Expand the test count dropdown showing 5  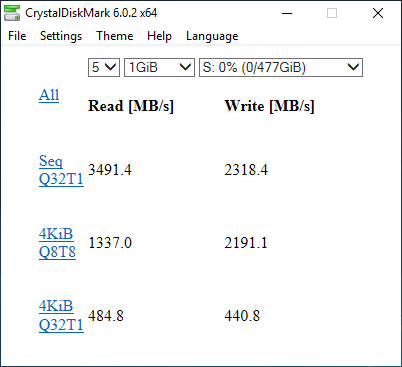pos(104,68)
